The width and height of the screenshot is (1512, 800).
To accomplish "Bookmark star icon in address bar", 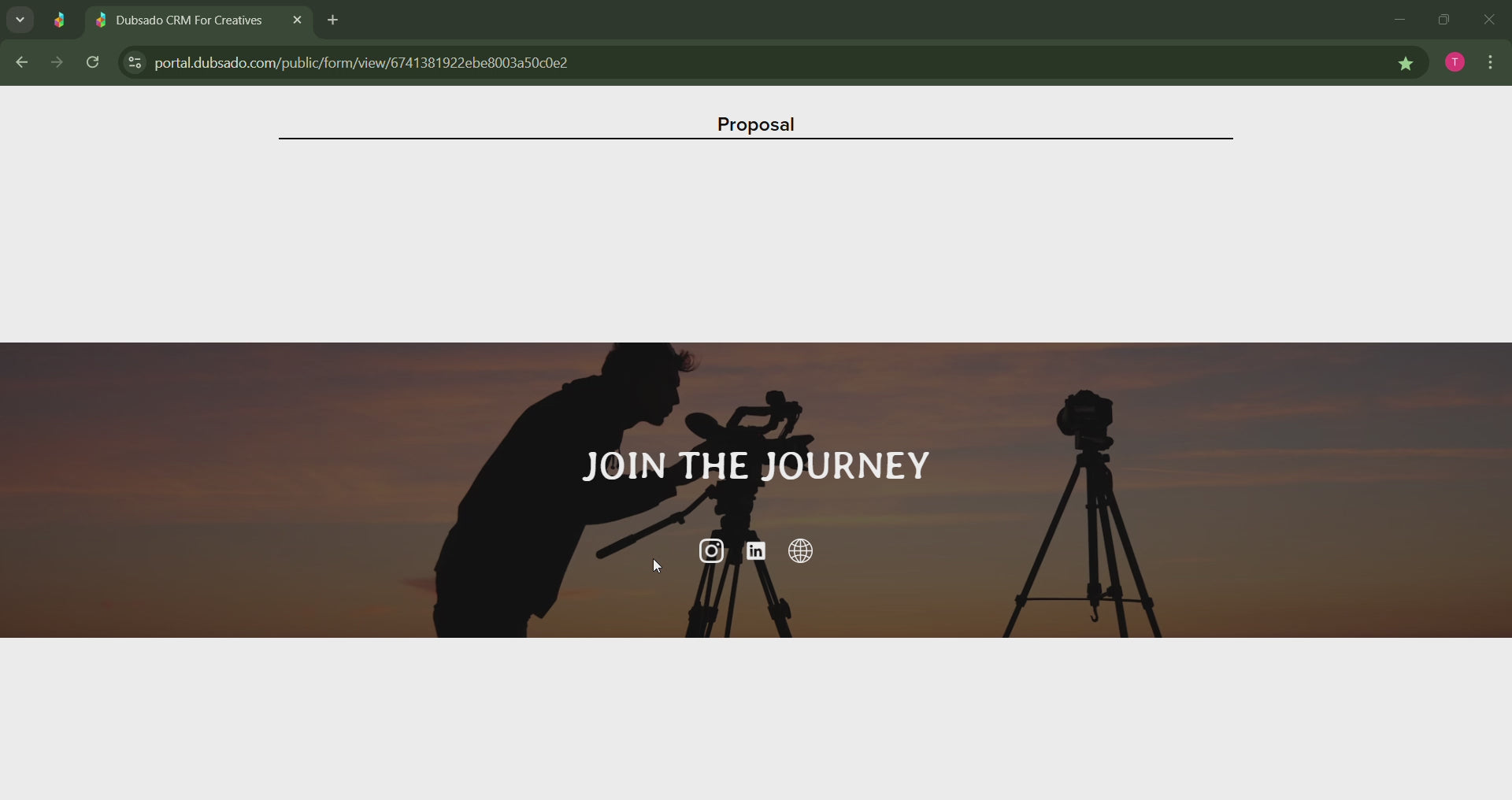I will 1406,64.
